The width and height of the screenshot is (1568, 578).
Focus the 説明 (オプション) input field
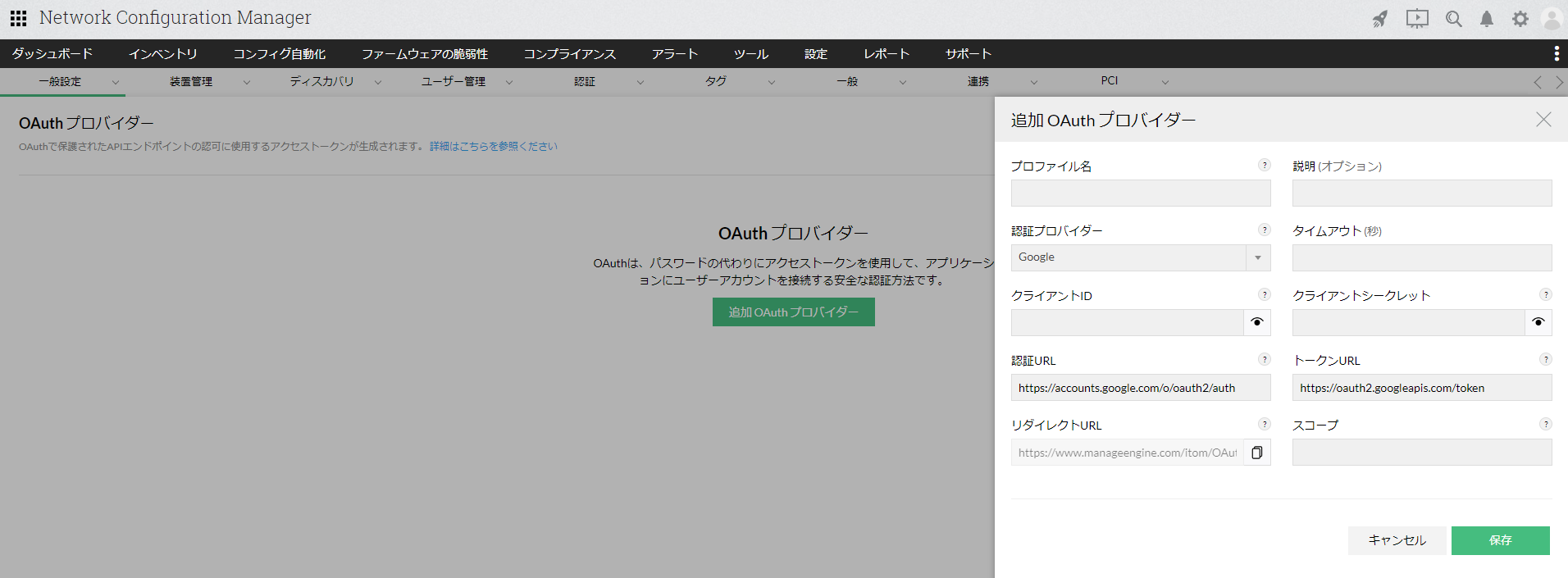pos(1422,193)
